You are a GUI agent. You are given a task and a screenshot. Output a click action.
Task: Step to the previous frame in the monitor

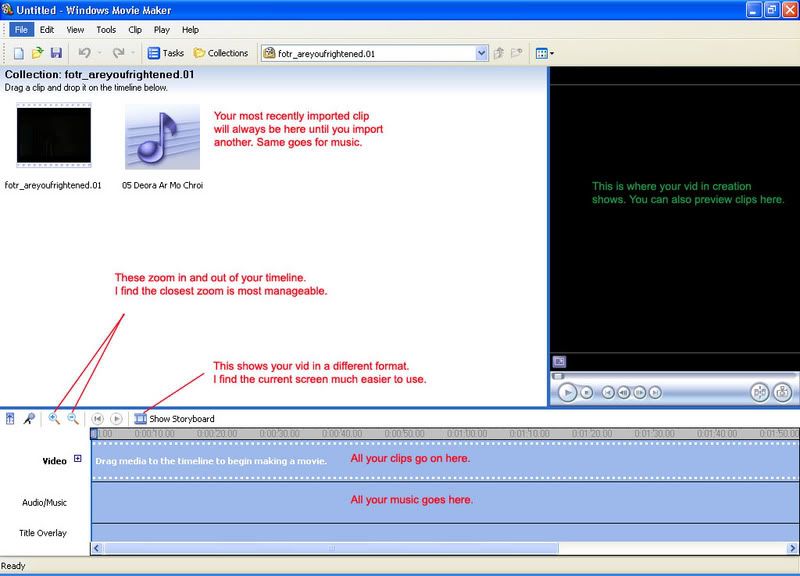[x=623, y=392]
